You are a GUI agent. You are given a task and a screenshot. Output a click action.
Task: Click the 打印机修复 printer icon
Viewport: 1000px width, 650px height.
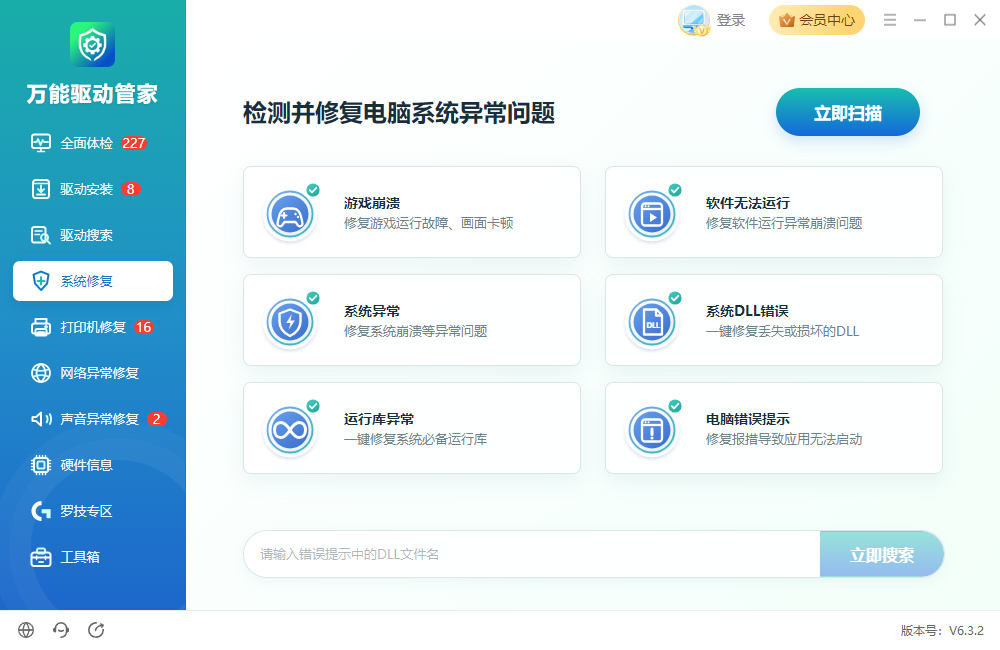point(41,327)
